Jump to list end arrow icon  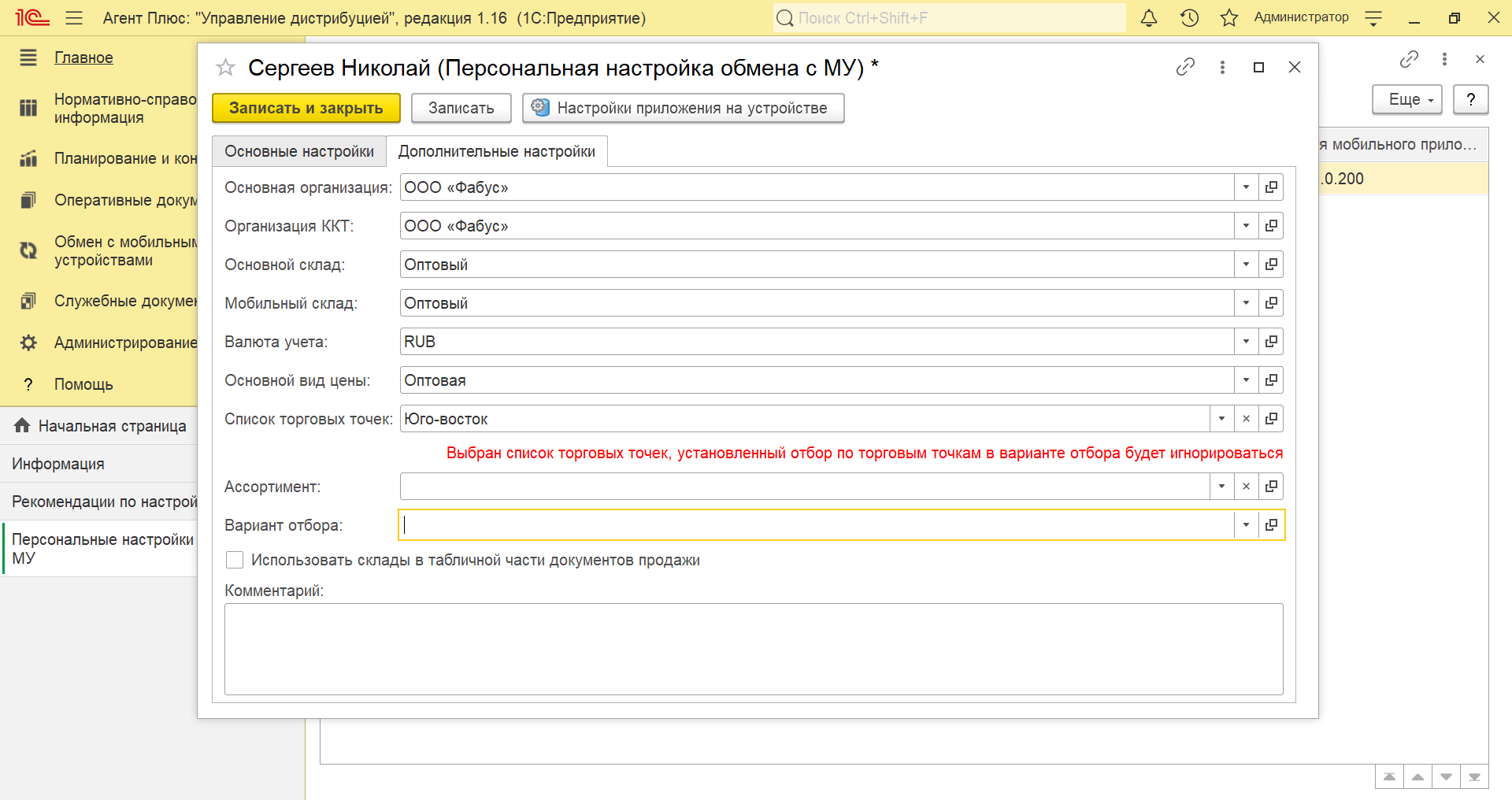(1474, 777)
